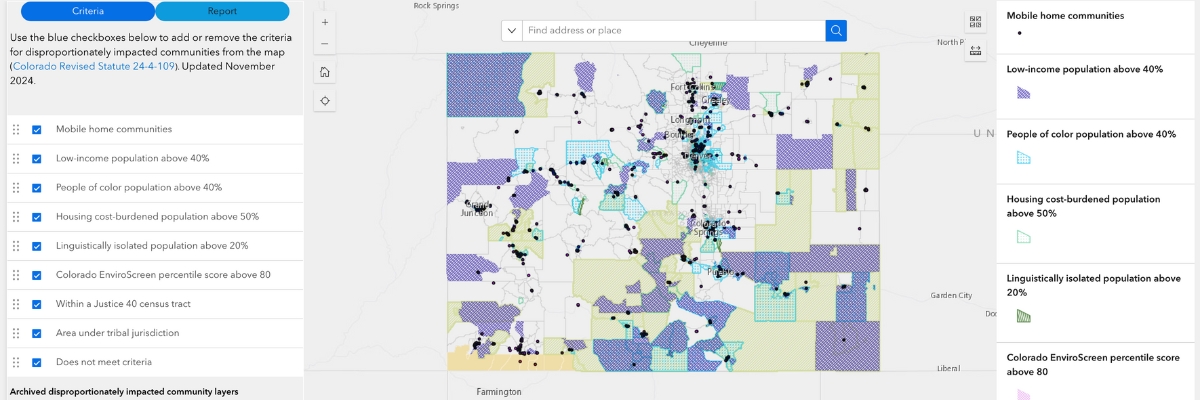This screenshot has width=1200, height=400.
Task: Click People of color legend blue swatch
Action: tap(1023, 157)
